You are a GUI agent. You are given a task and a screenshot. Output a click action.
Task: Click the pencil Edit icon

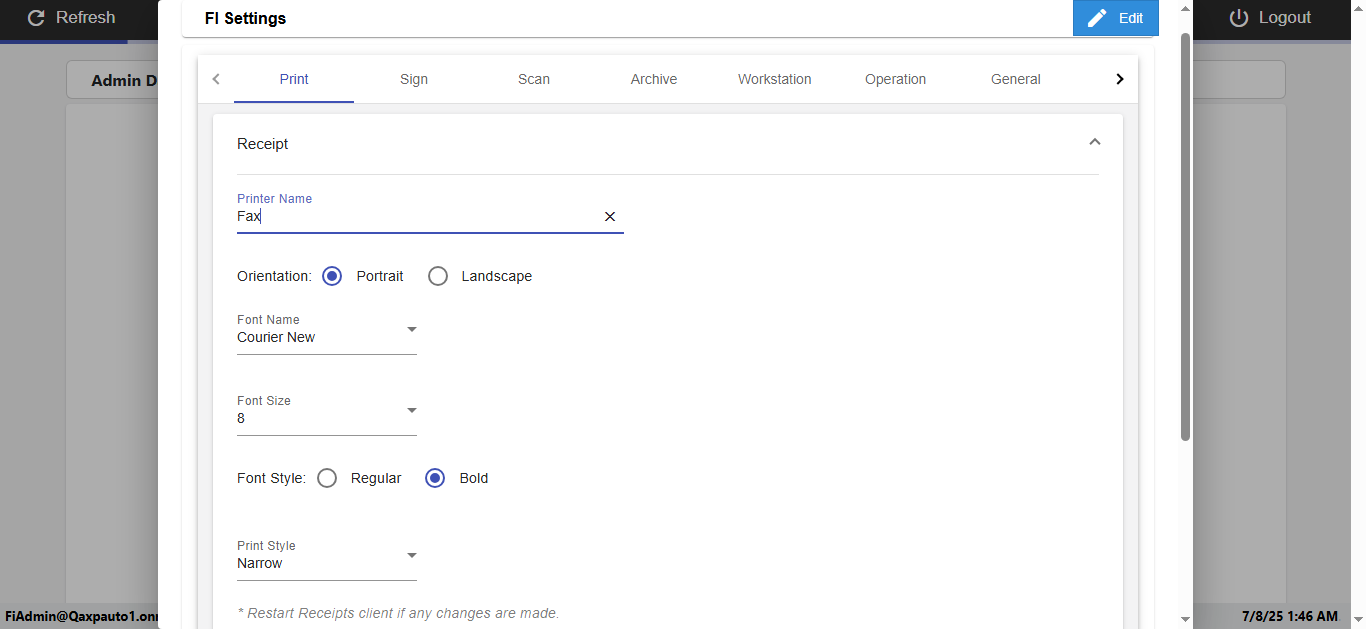(x=1097, y=18)
